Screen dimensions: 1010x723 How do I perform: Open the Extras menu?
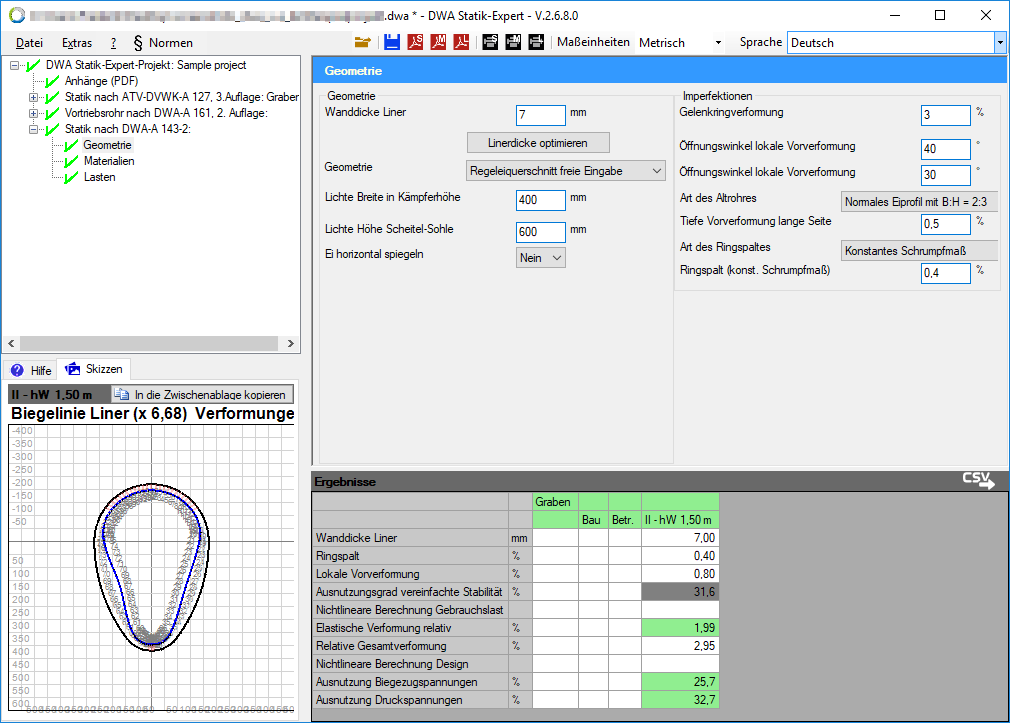(x=77, y=43)
